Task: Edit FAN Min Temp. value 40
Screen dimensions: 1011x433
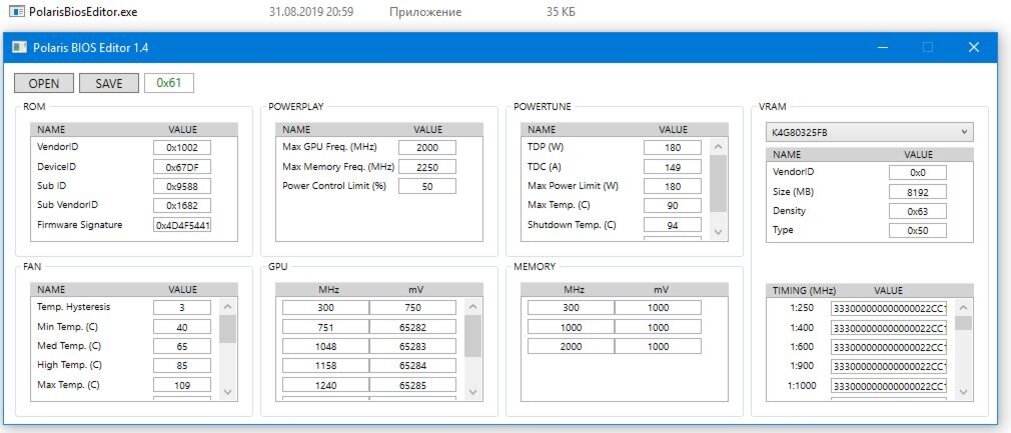Action: point(182,327)
